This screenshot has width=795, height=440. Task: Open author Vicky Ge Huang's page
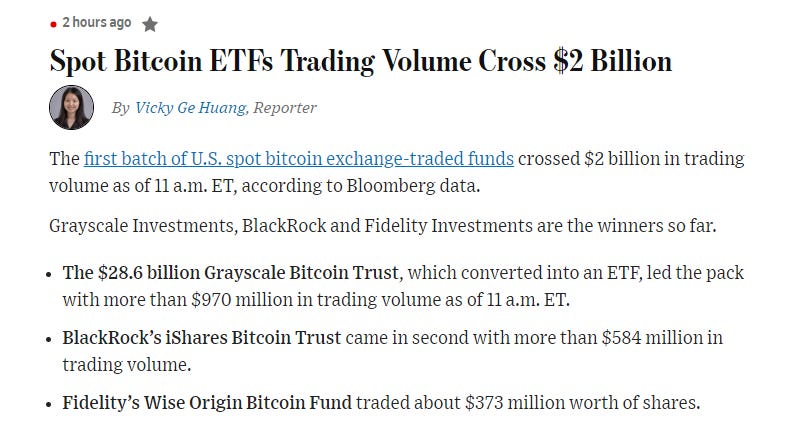tap(190, 108)
